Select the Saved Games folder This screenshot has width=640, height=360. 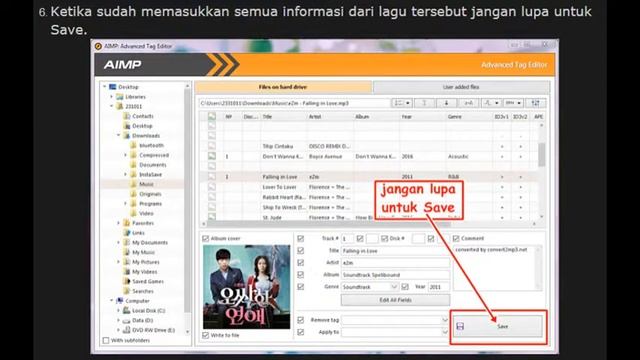(148, 281)
